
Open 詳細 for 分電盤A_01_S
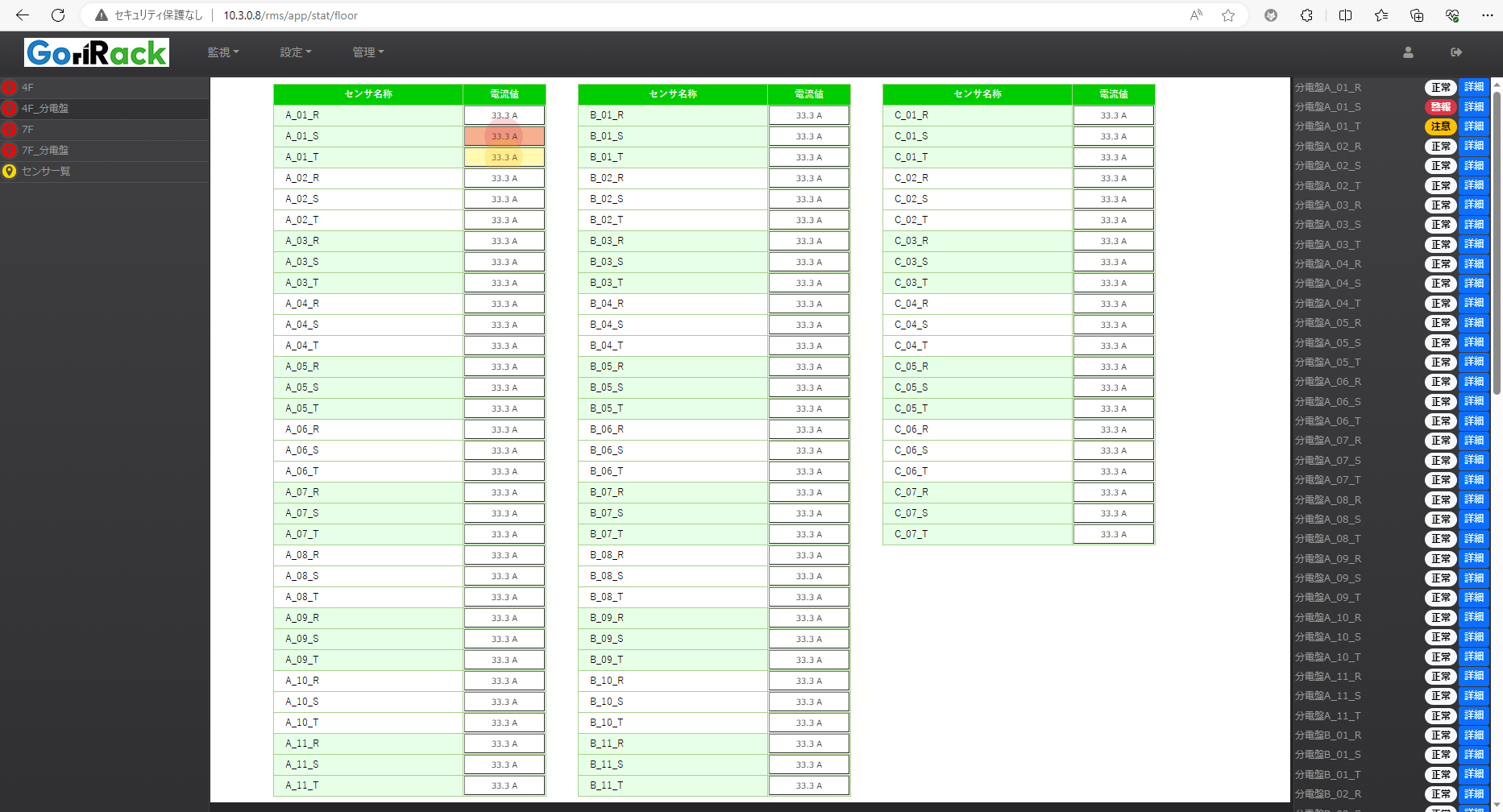tap(1474, 106)
